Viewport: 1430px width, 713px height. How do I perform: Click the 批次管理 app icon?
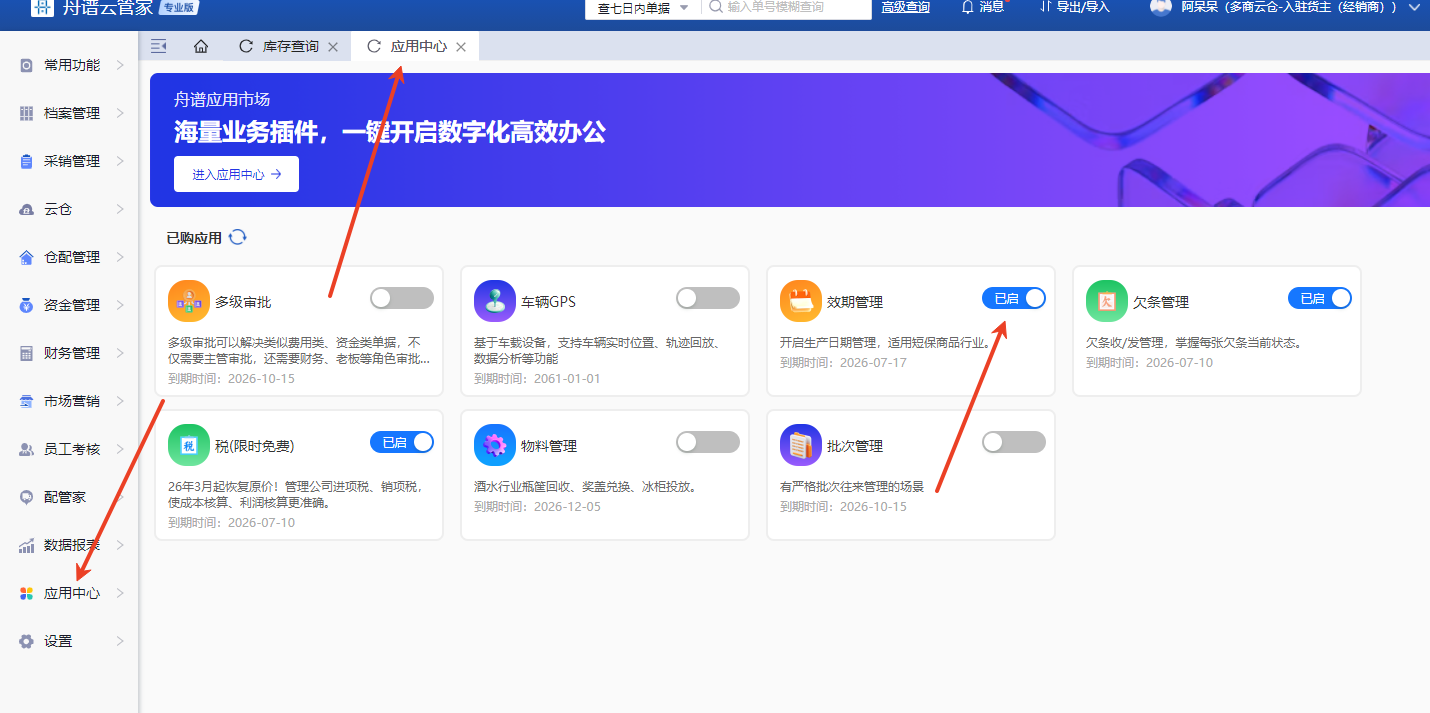point(800,445)
